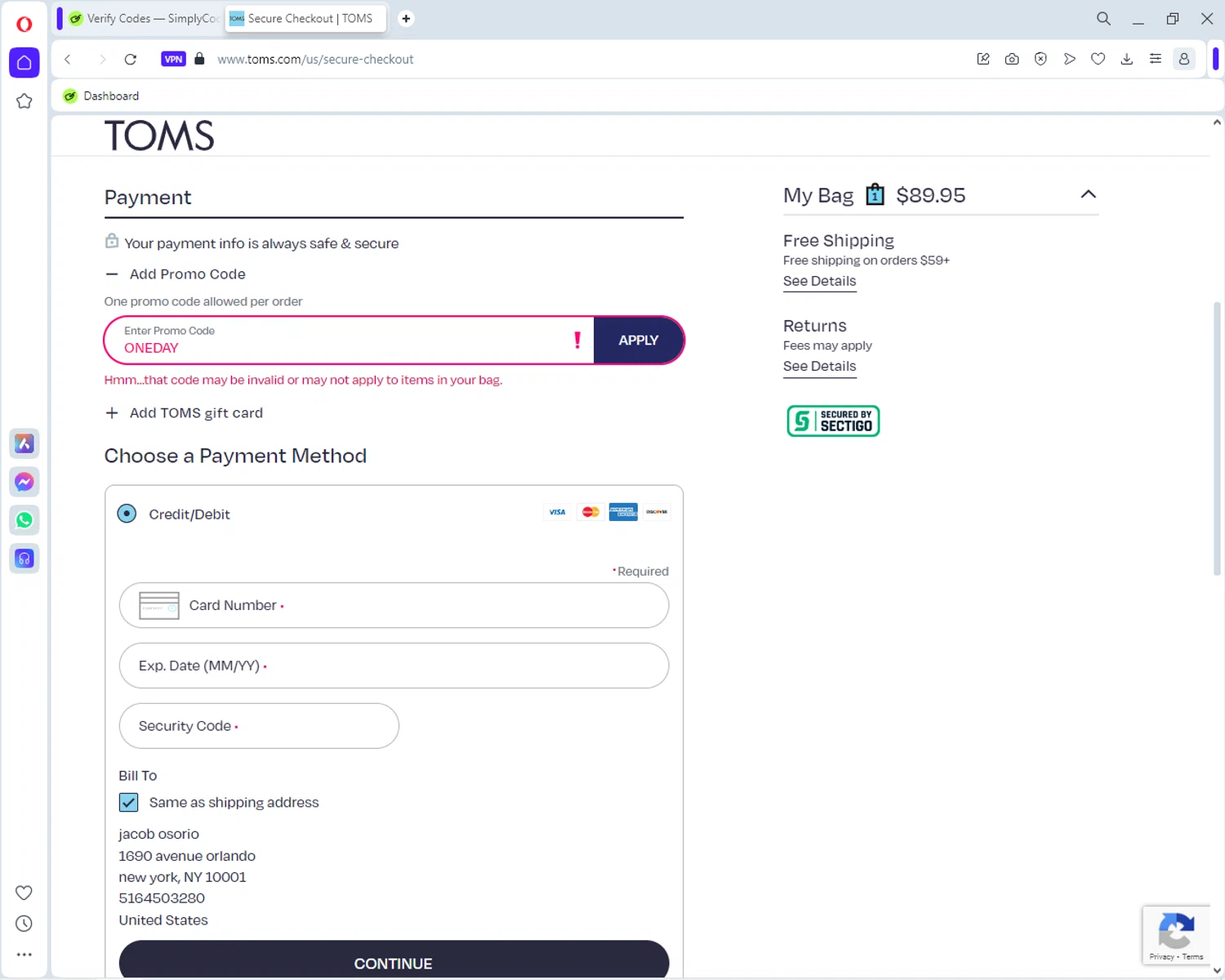Click the APPLY promo code button
Screen dimensions: 1225x980
click(639, 341)
